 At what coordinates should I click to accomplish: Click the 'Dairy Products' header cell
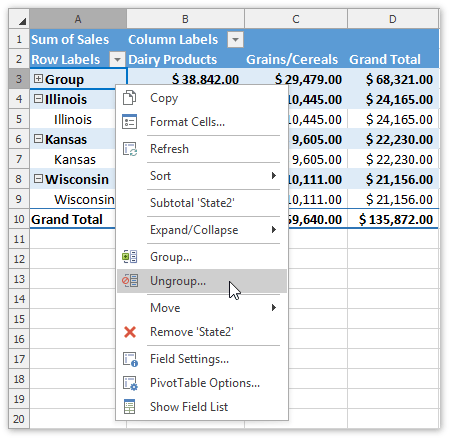(185, 60)
